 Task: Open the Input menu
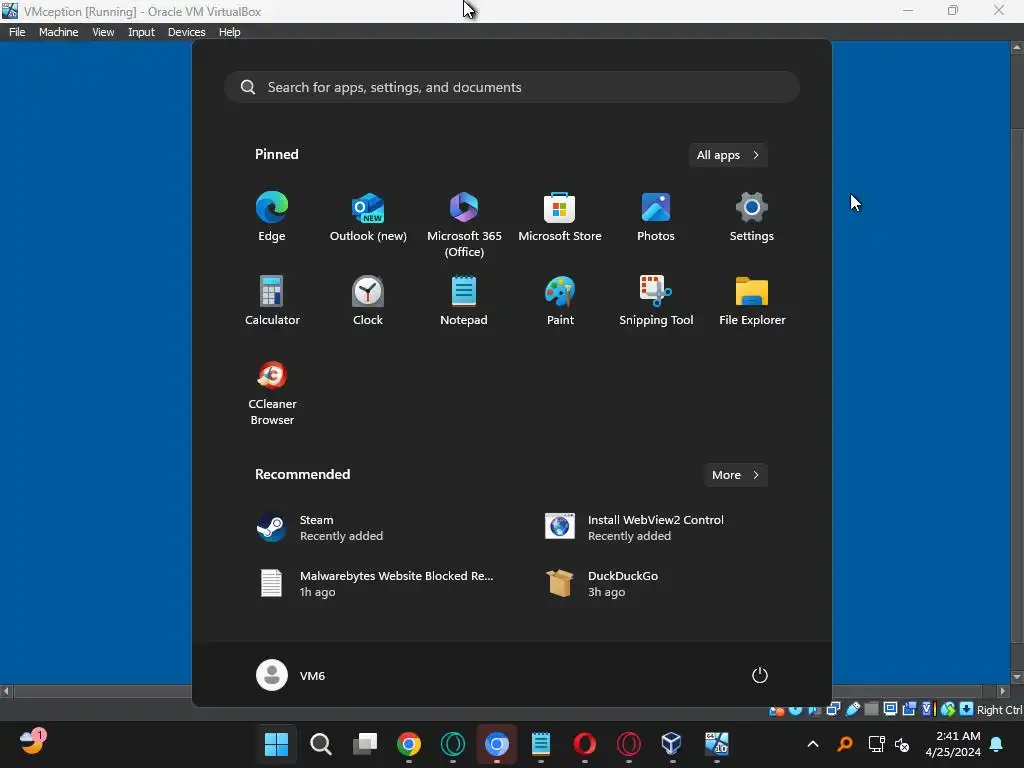click(x=141, y=32)
